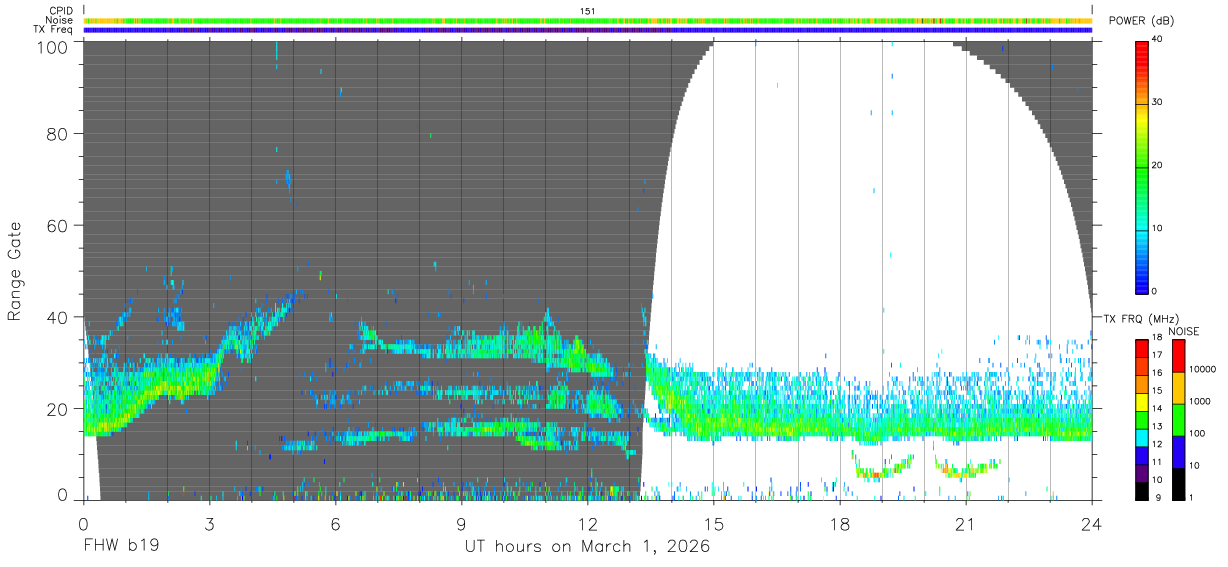1228x567 pixels.
Task: Click the 9 label on the UT hours axis
Action: pyautogui.click(x=462, y=523)
